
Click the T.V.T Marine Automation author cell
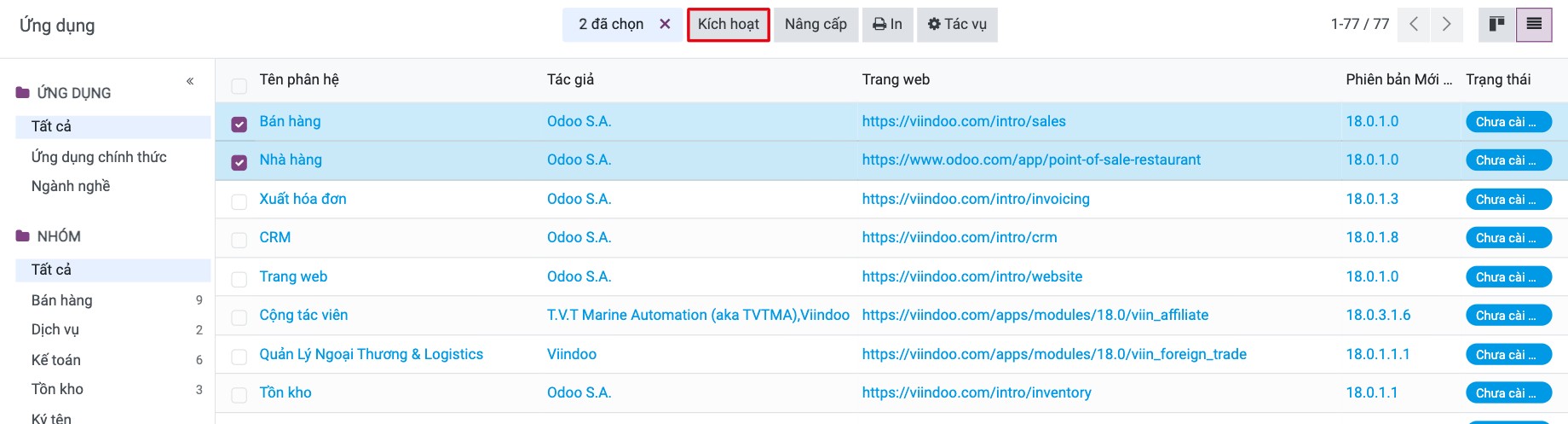tap(698, 315)
